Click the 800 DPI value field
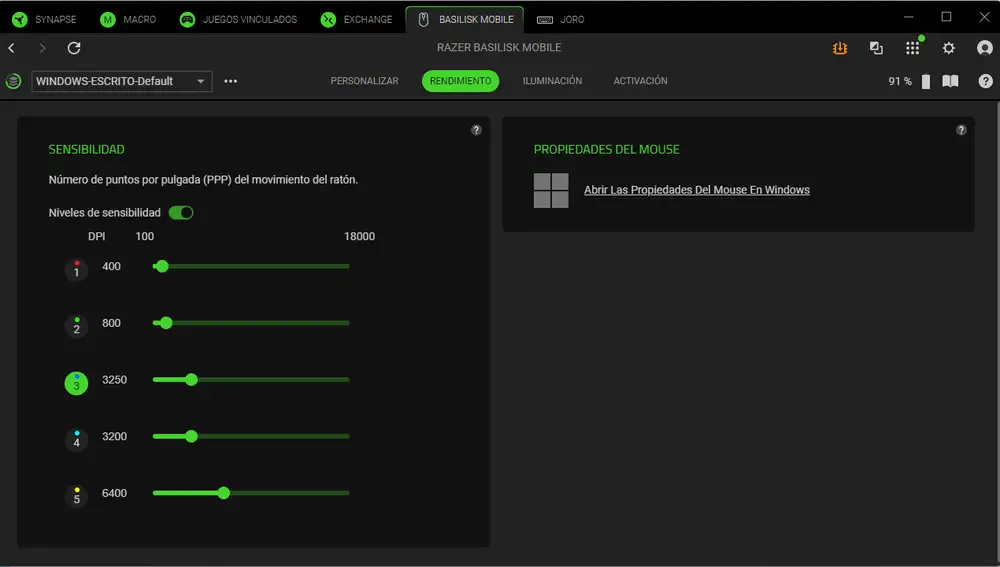Image resolution: width=1000 pixels, height=567 pixels. pos(112,323)
